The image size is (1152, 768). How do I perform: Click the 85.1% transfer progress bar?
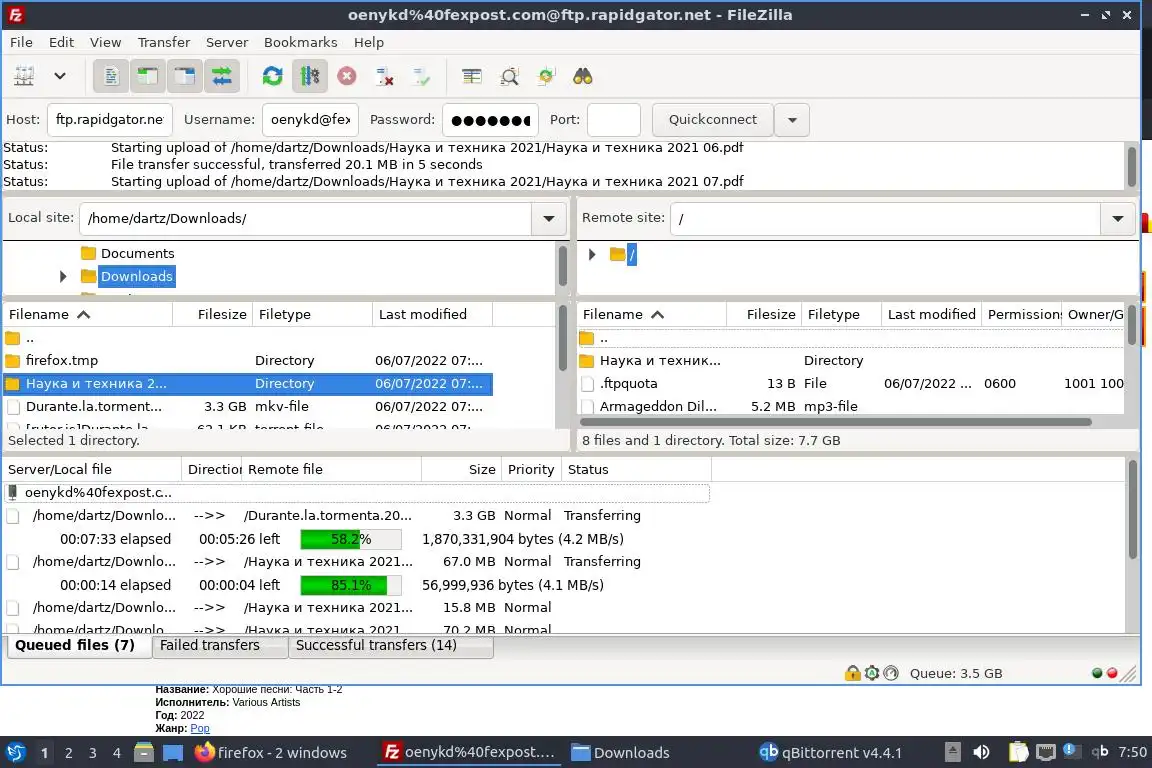click(350, 585)
